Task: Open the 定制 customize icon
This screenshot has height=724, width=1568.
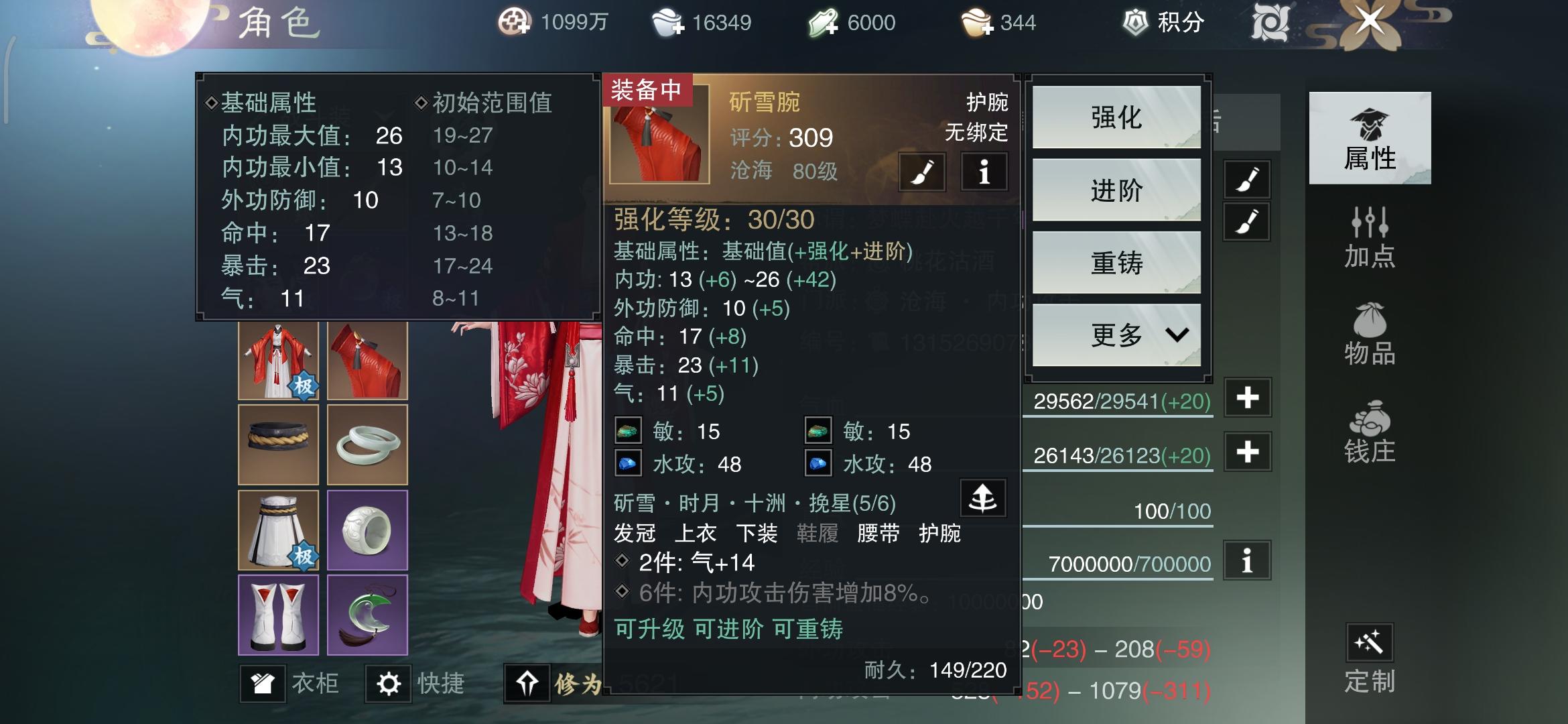Action: tap(1370, 659)
